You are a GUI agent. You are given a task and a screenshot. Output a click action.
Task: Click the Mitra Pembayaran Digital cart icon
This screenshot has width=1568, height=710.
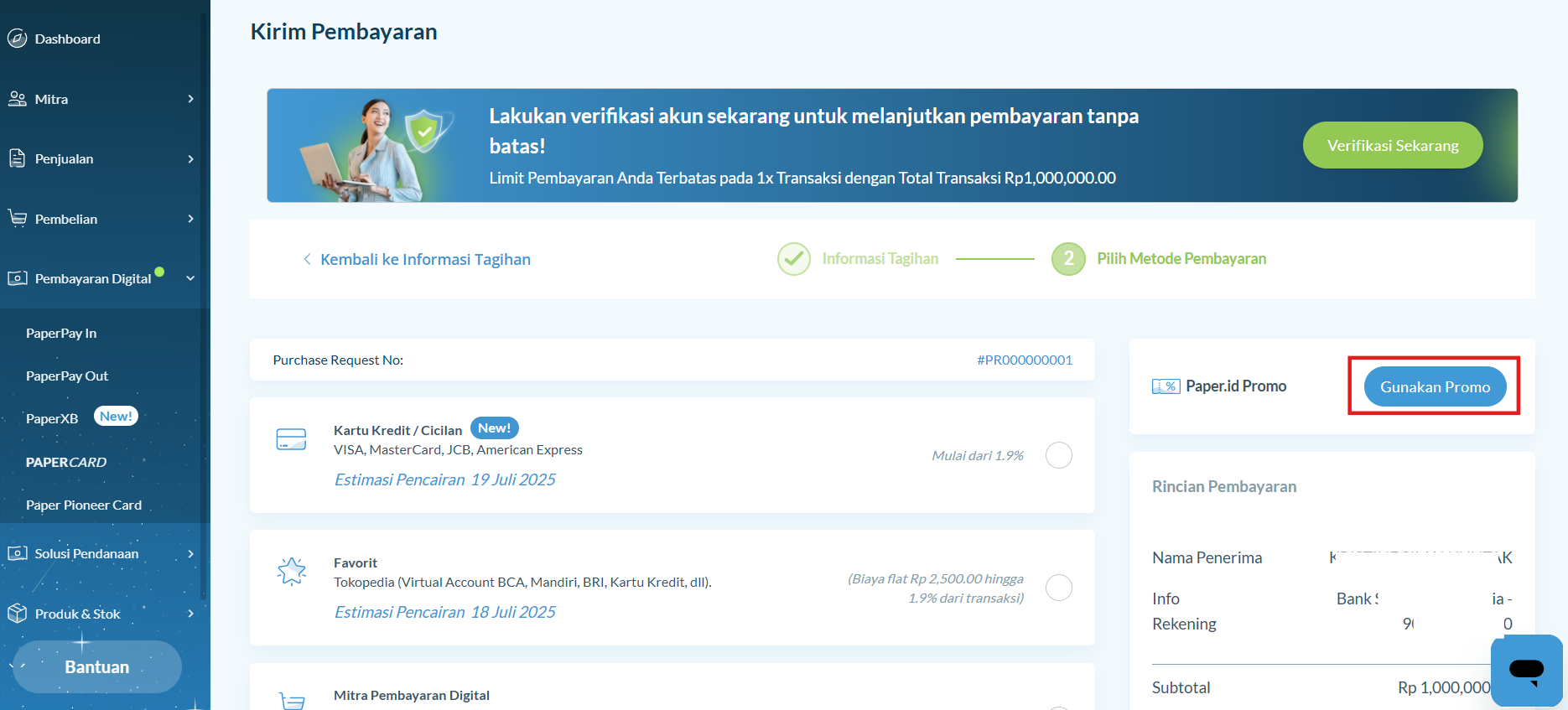coord(291,701)
